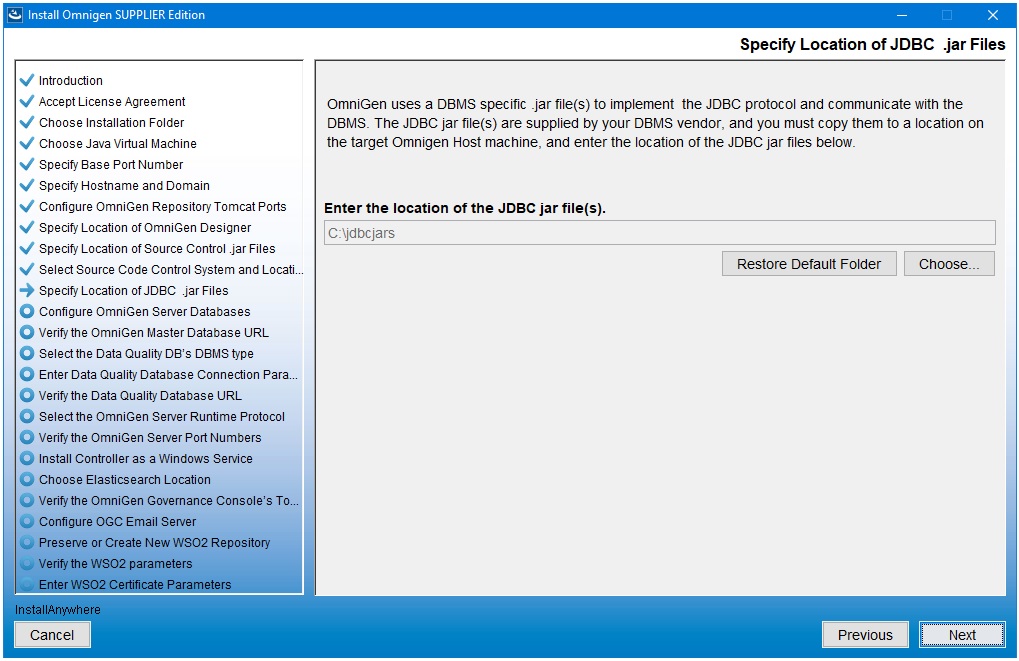Viewport: 1019px width, 661px height.
Task: Click the circle beside Verify OmniGen Governance Console step
Action: tap(27, 500)
